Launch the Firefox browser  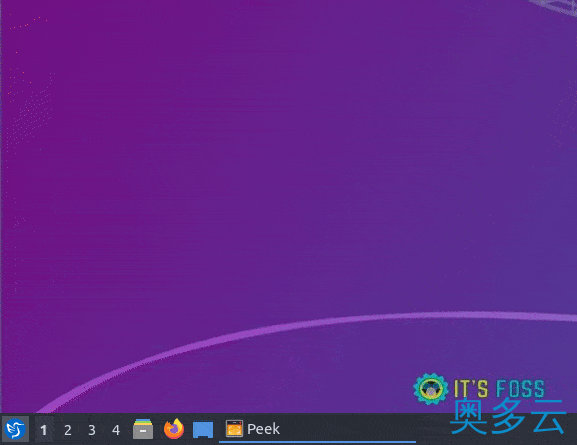click(174, 429)
